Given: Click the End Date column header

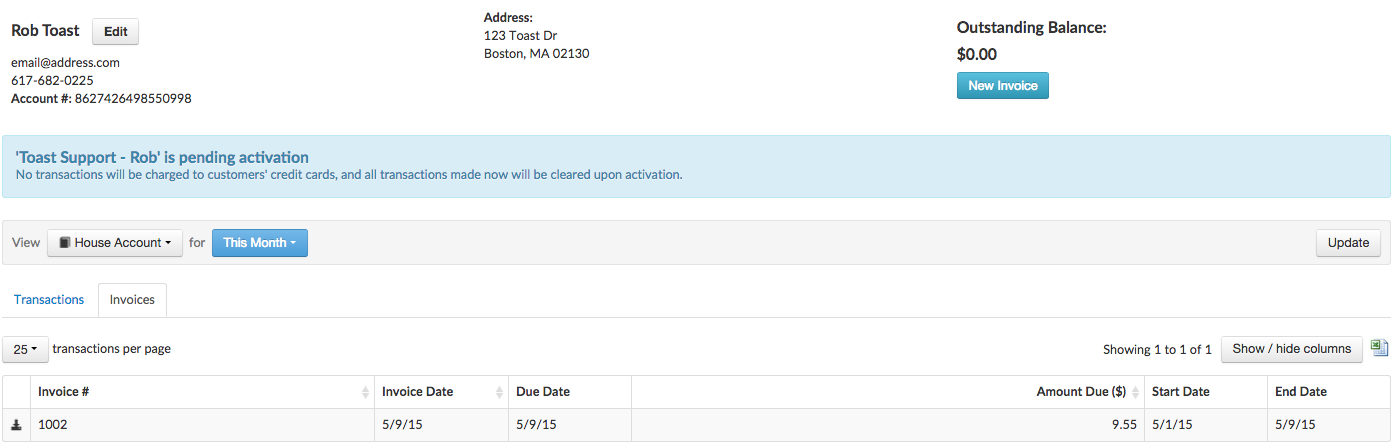Looking at the screenshot, I should pos(1301,392).
